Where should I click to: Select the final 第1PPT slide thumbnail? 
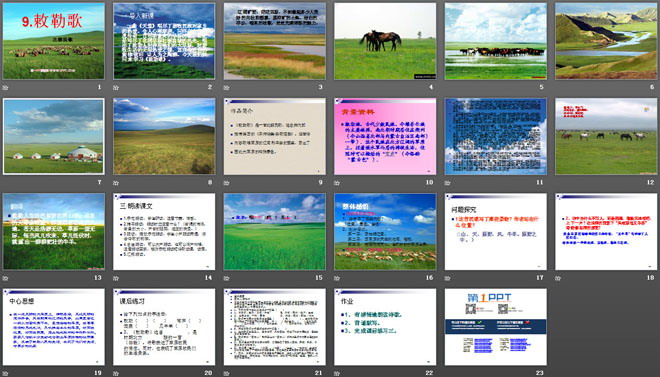coord(496,327)
